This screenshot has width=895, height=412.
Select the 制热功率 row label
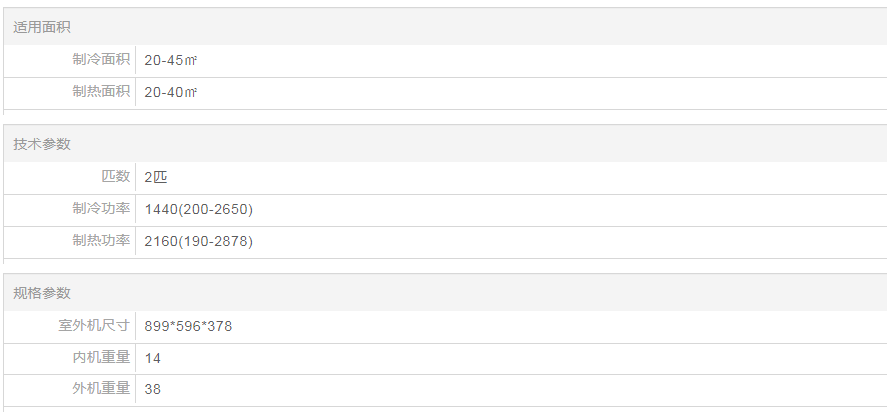tap(101, 241)
